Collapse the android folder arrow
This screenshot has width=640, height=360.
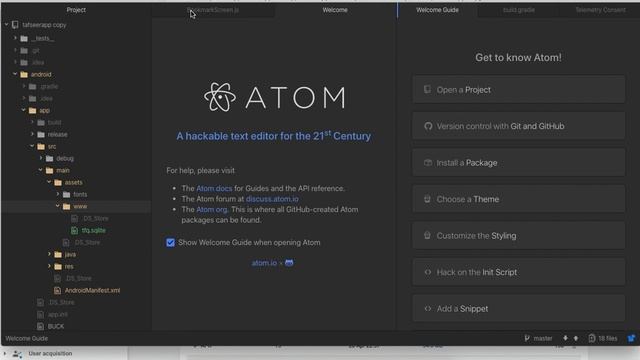(x=15, y=74)
